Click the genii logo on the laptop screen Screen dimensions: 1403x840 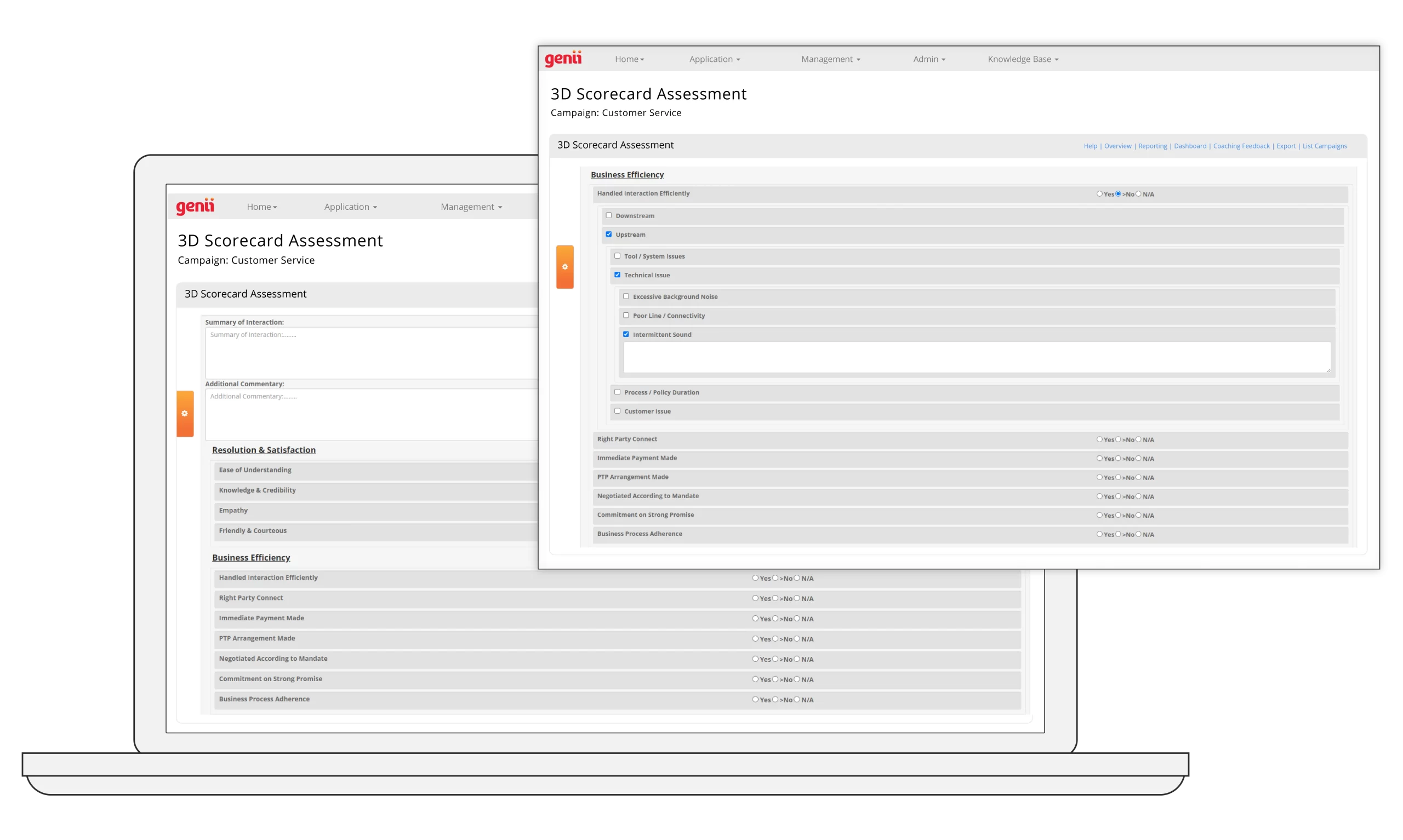click(195, 206)
